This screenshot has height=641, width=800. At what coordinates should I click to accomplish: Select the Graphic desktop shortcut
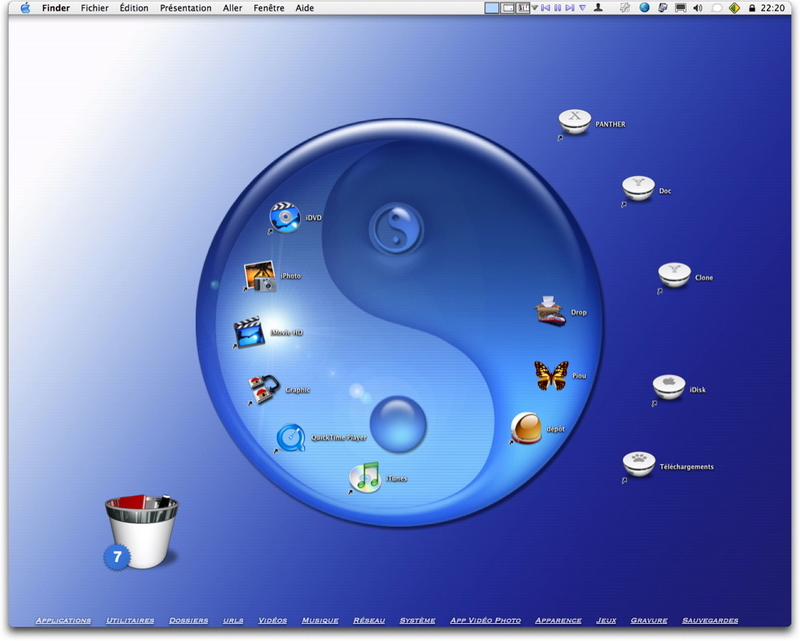[264, 389]
